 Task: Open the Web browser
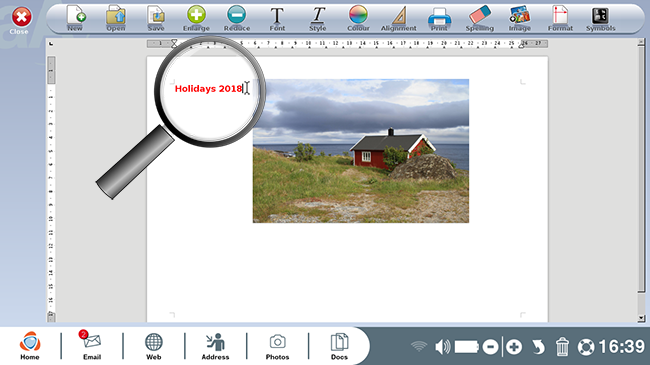153,346
